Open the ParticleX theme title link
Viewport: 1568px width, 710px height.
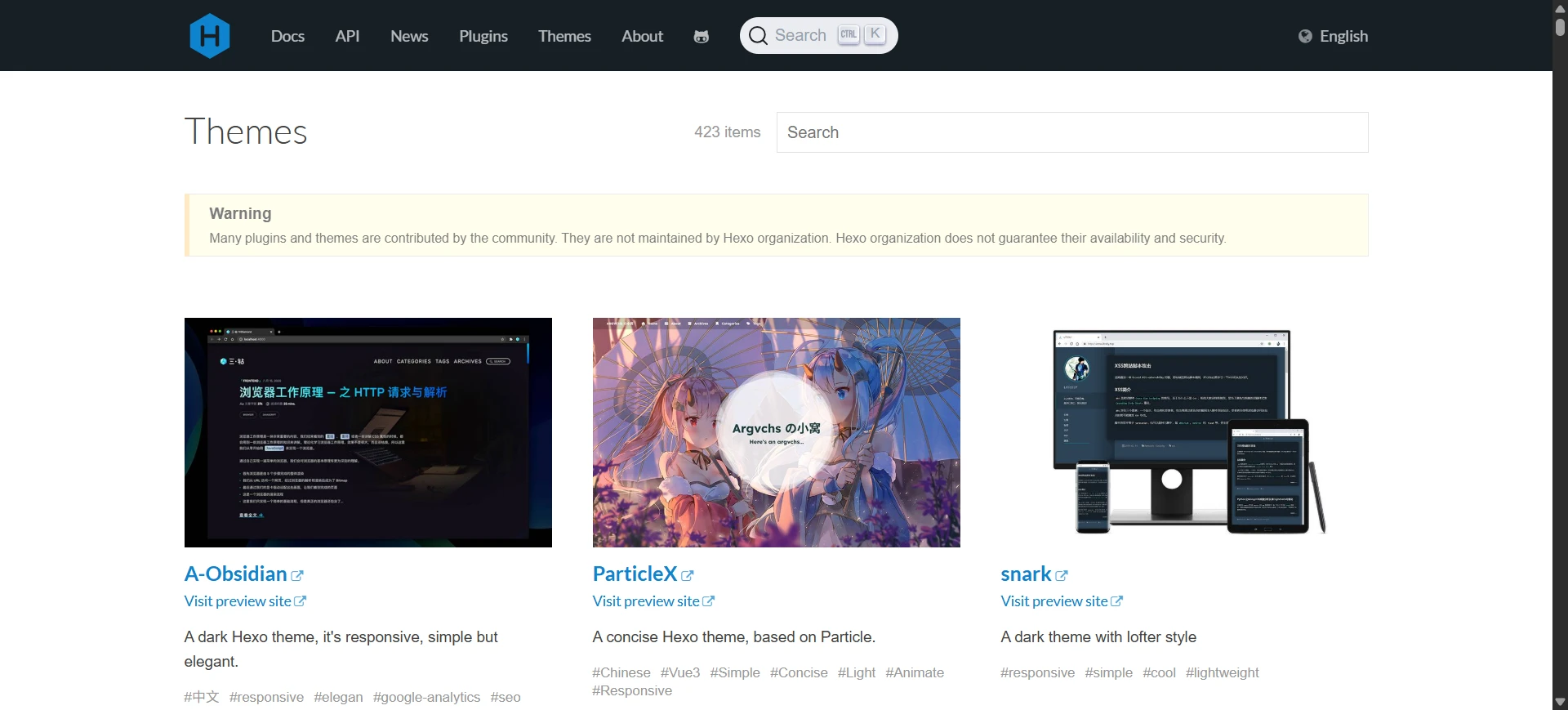(x=635, y=574)
